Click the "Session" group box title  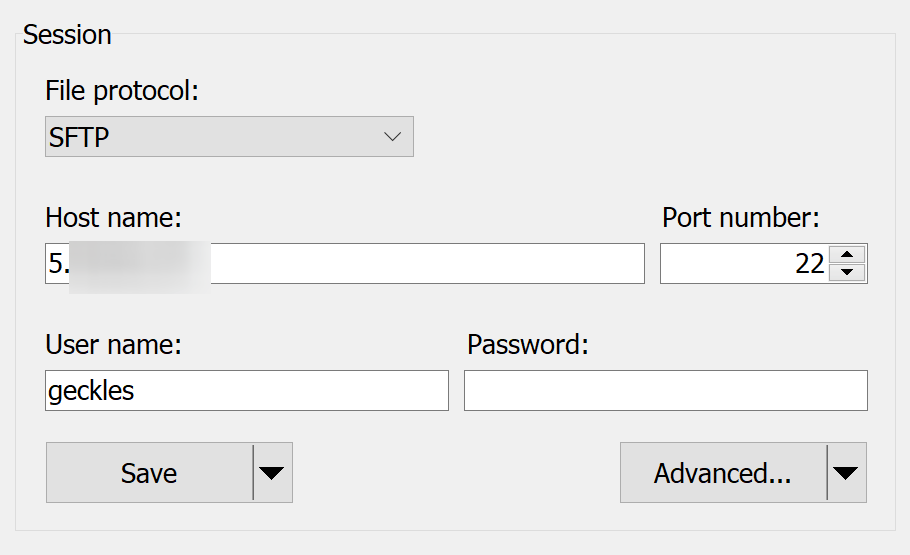pos(67,35)
